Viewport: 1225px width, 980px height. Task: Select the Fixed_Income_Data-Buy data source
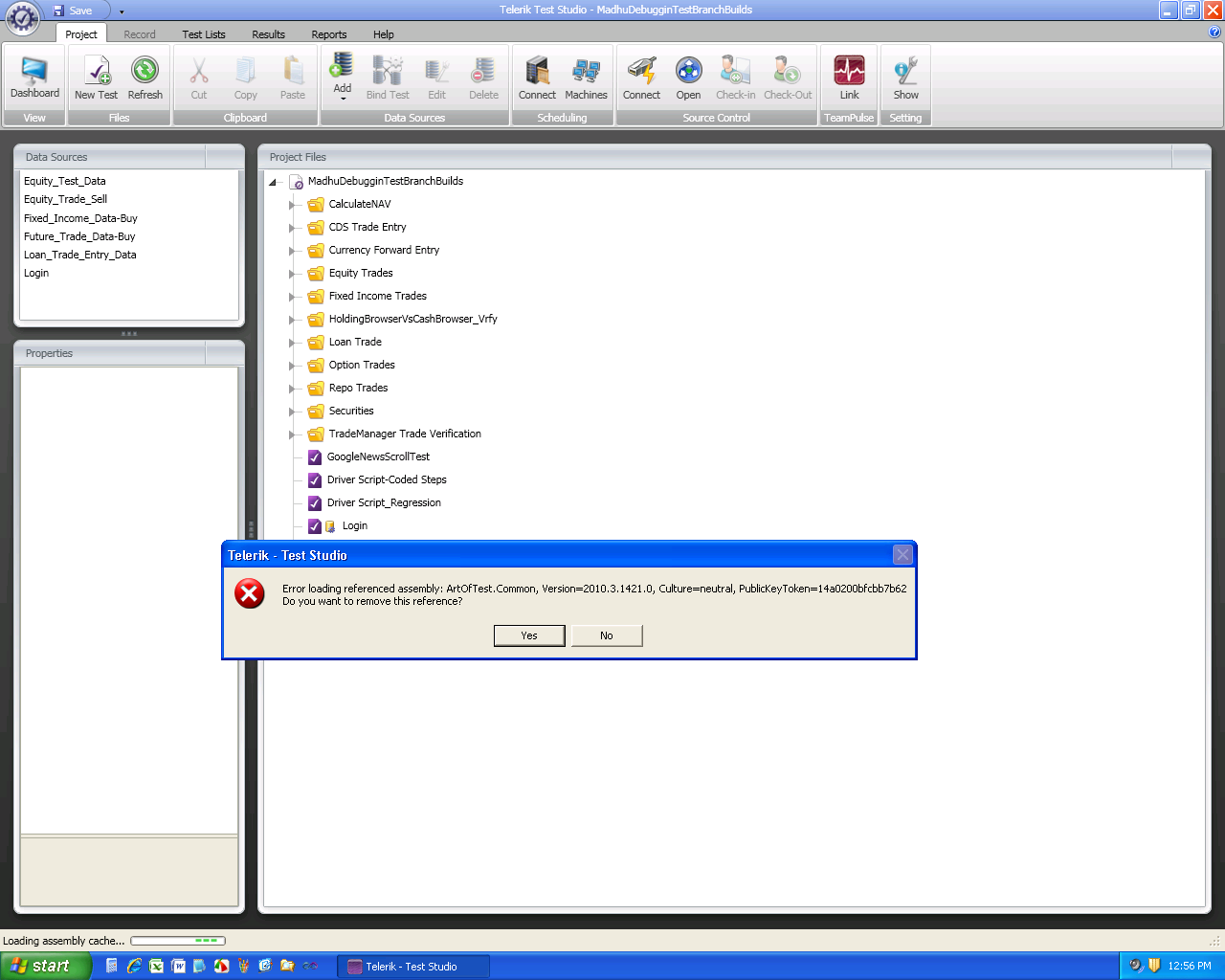point(80,218)
